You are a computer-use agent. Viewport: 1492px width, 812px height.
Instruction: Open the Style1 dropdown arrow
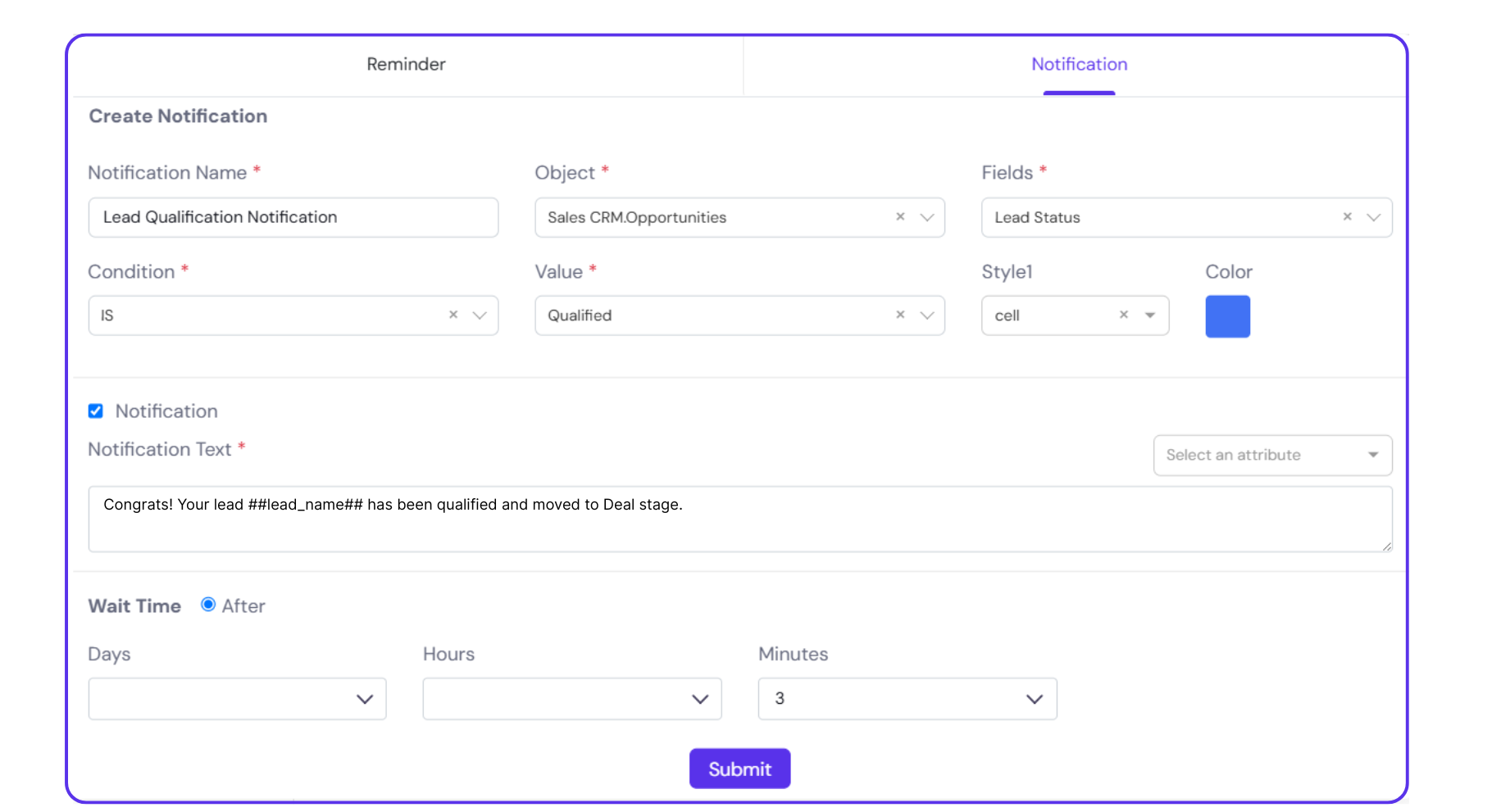click(x=1150, y=315)
